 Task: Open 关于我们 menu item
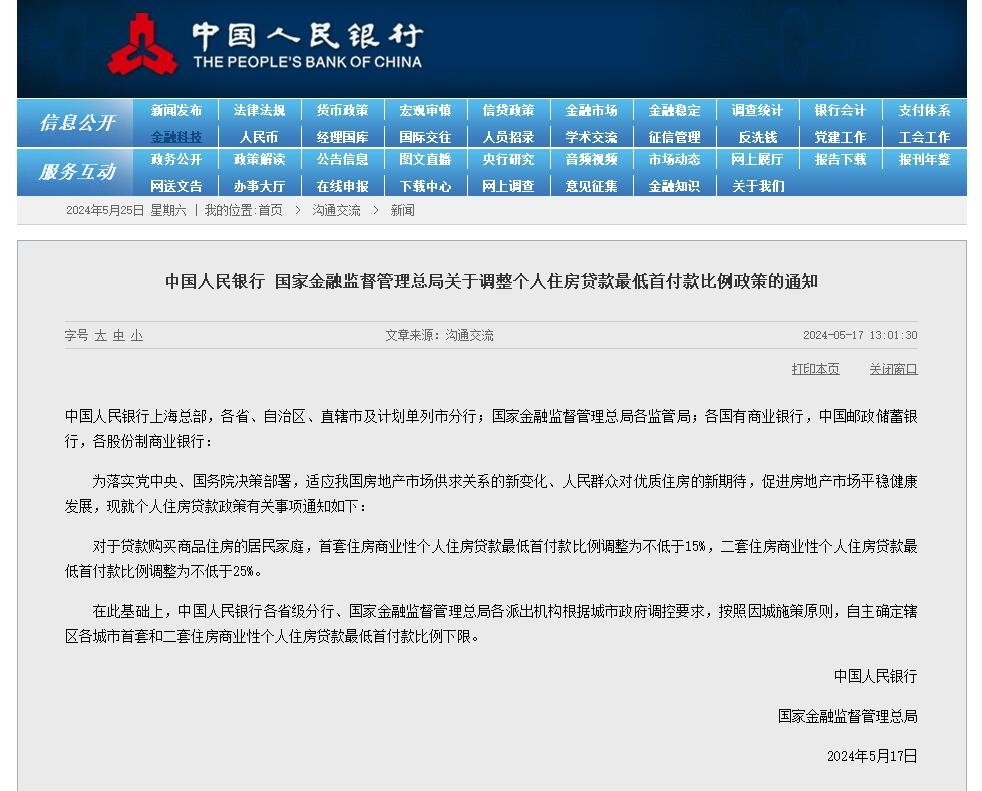[758, 186]
